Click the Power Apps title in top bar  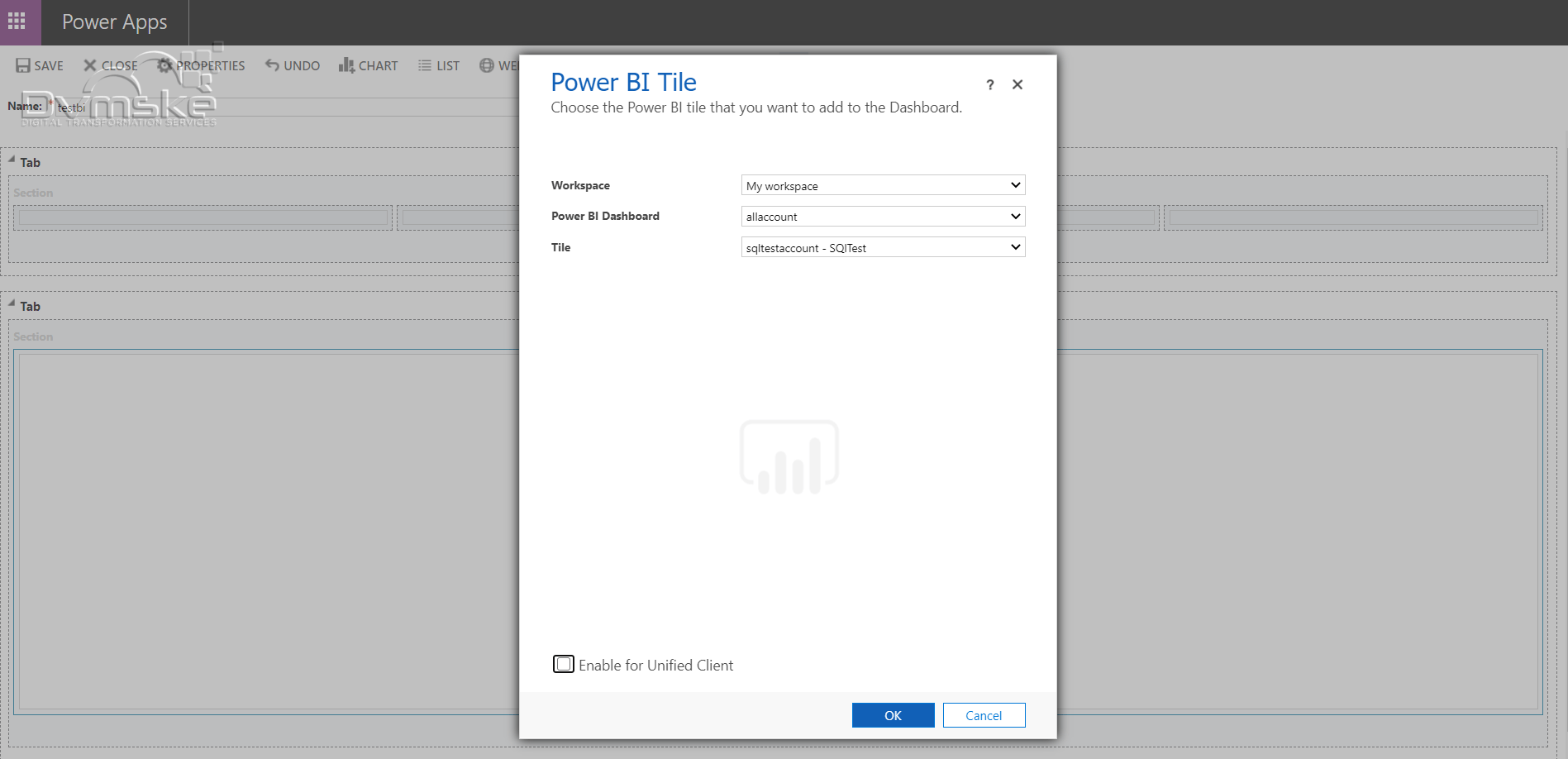pyautogui.click(x=114, y=21)
